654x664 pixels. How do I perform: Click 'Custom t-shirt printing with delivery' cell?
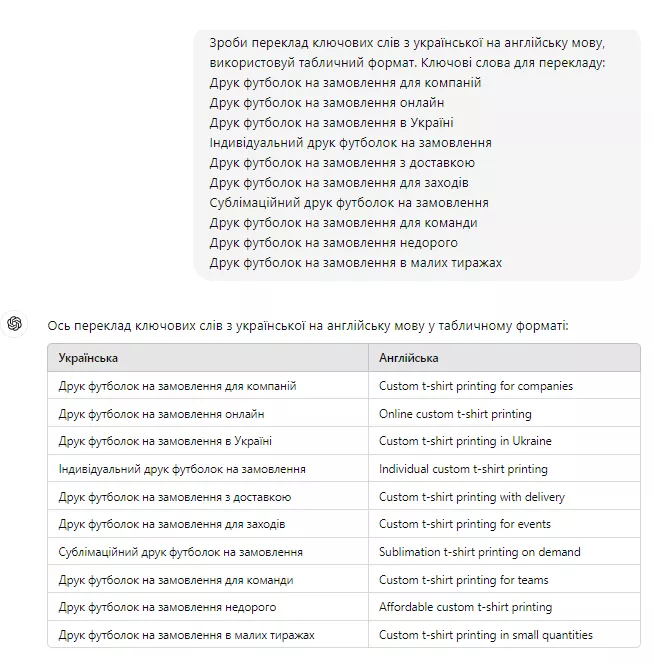[x=472, y=497]
